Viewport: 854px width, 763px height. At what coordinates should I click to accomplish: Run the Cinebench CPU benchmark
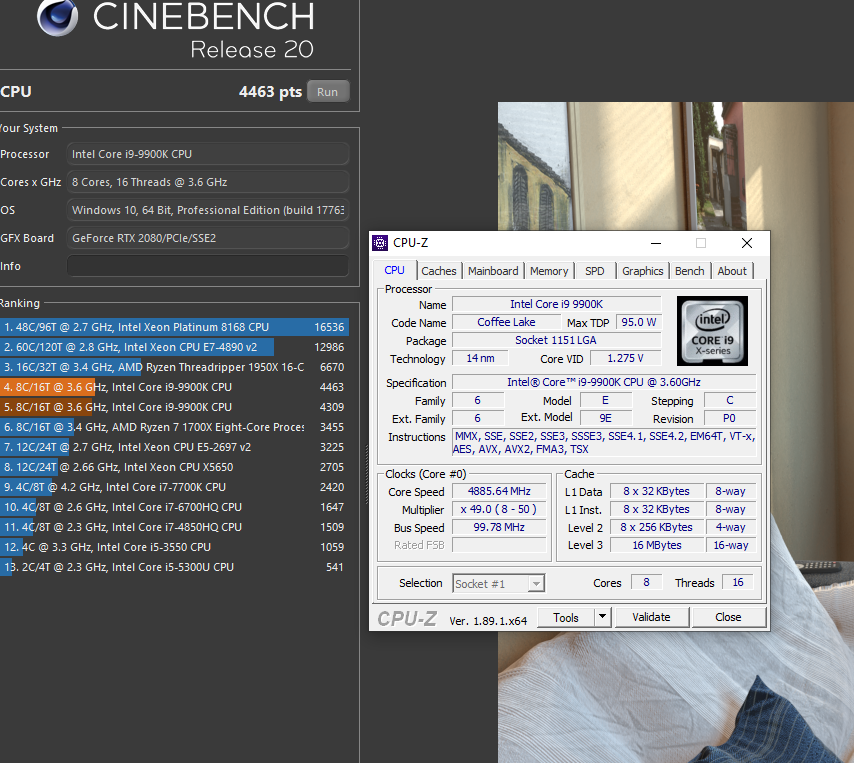click(327, 91)
